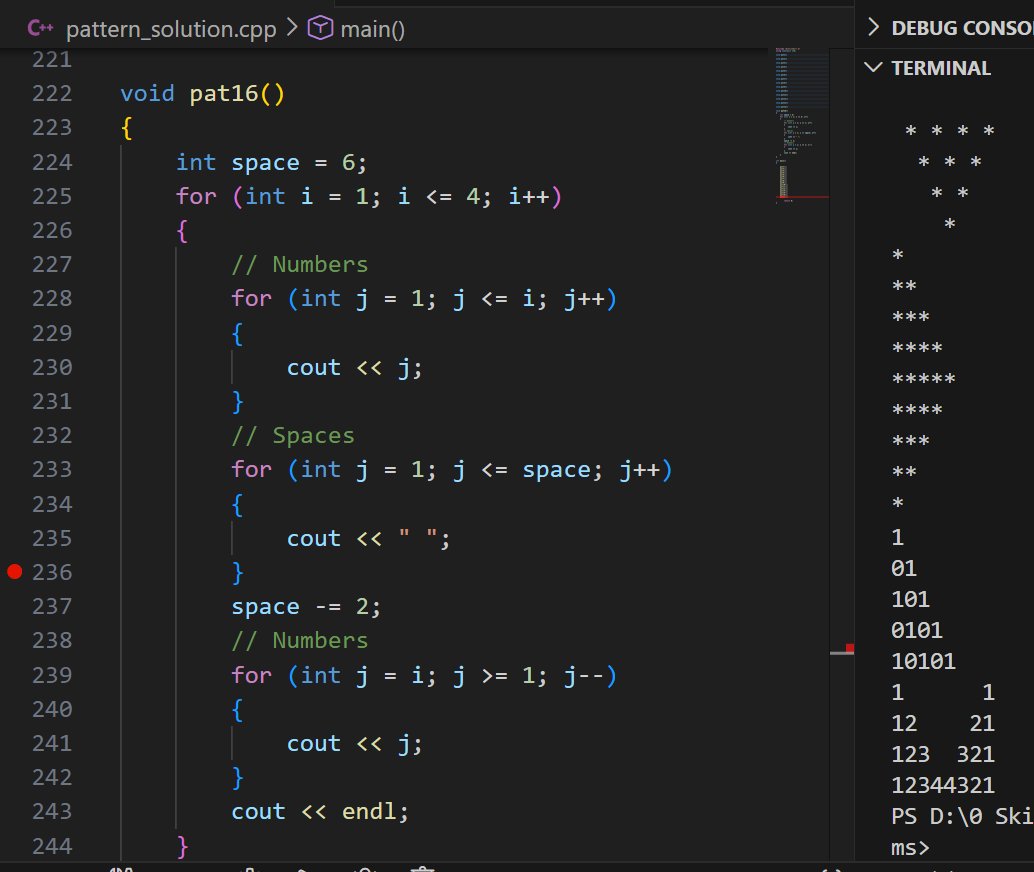Click the '10101' terminal output line
Image resolution: width=1034 pixels, height=872 pixels.
(x=923, y=661)
